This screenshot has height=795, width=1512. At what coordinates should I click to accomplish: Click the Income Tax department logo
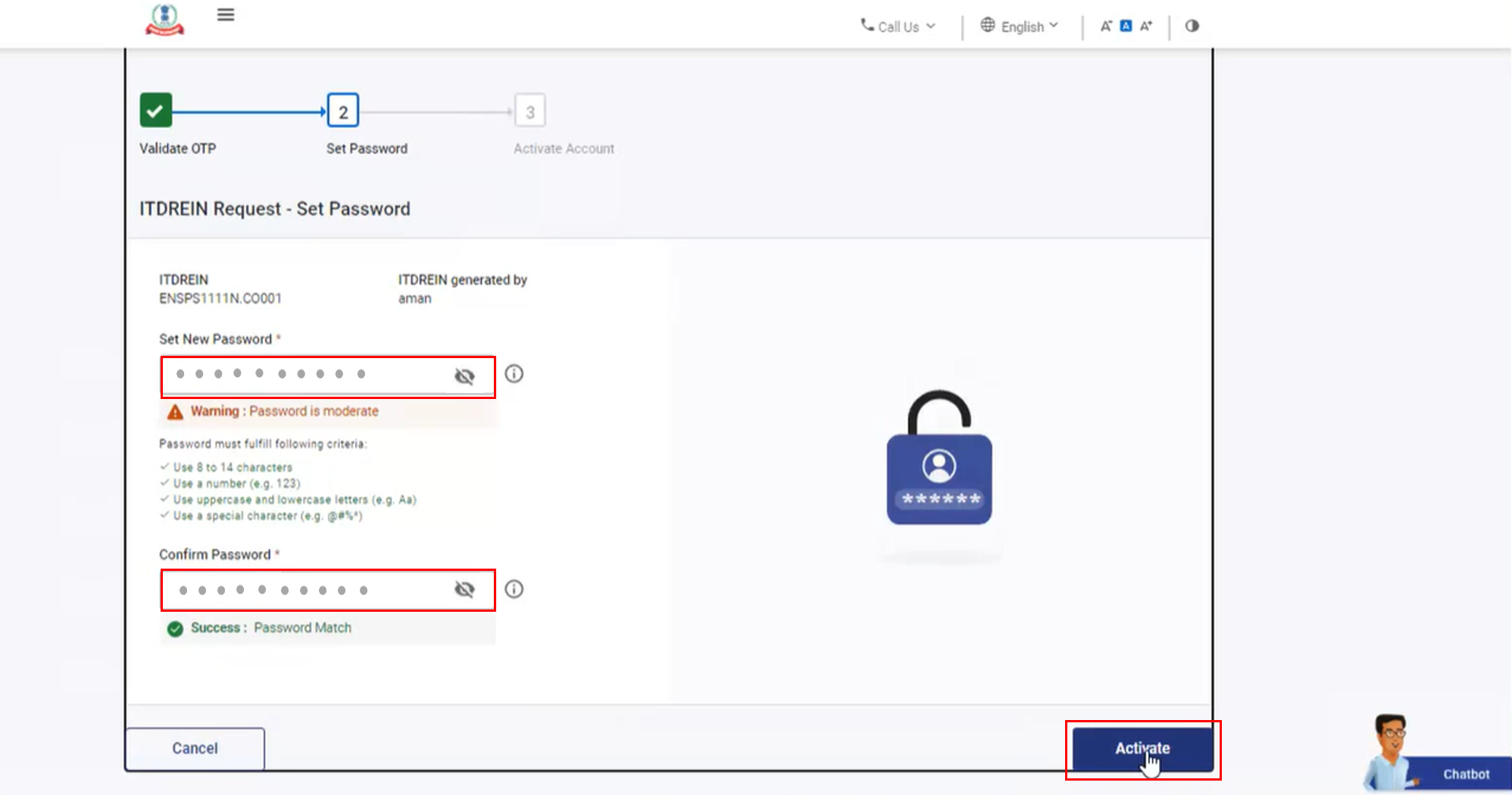click(164, 20)
